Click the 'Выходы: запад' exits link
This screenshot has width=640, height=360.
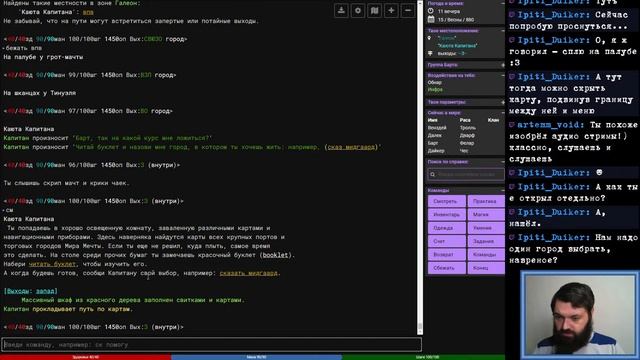tap(31, 291)
